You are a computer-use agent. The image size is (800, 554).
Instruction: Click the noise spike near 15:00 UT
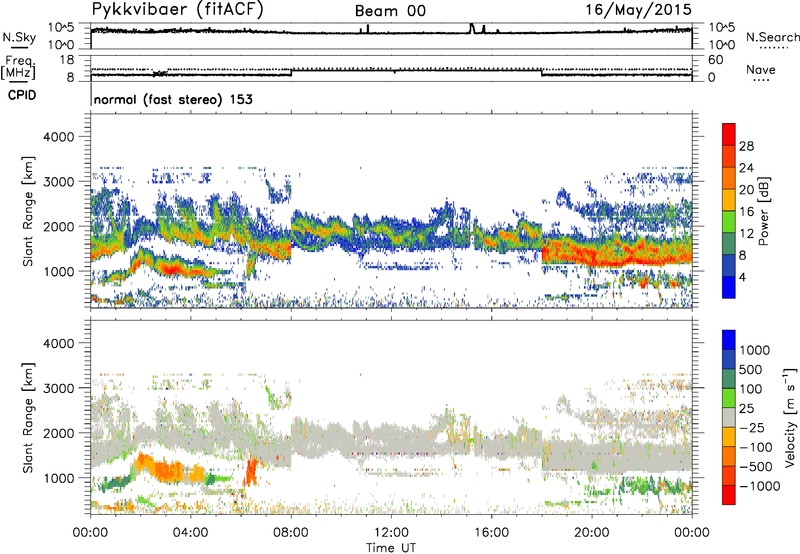click(472, 28)
